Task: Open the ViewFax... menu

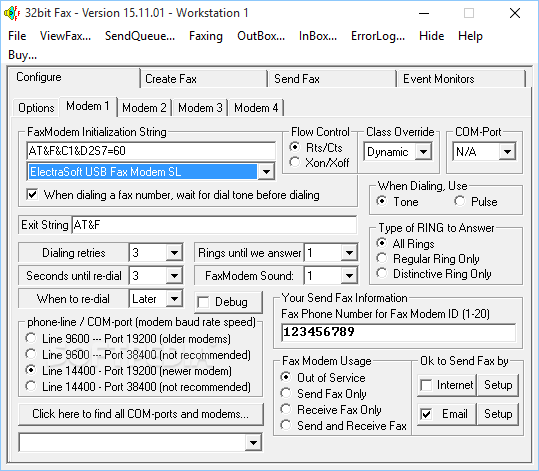Action: (65, 36)
